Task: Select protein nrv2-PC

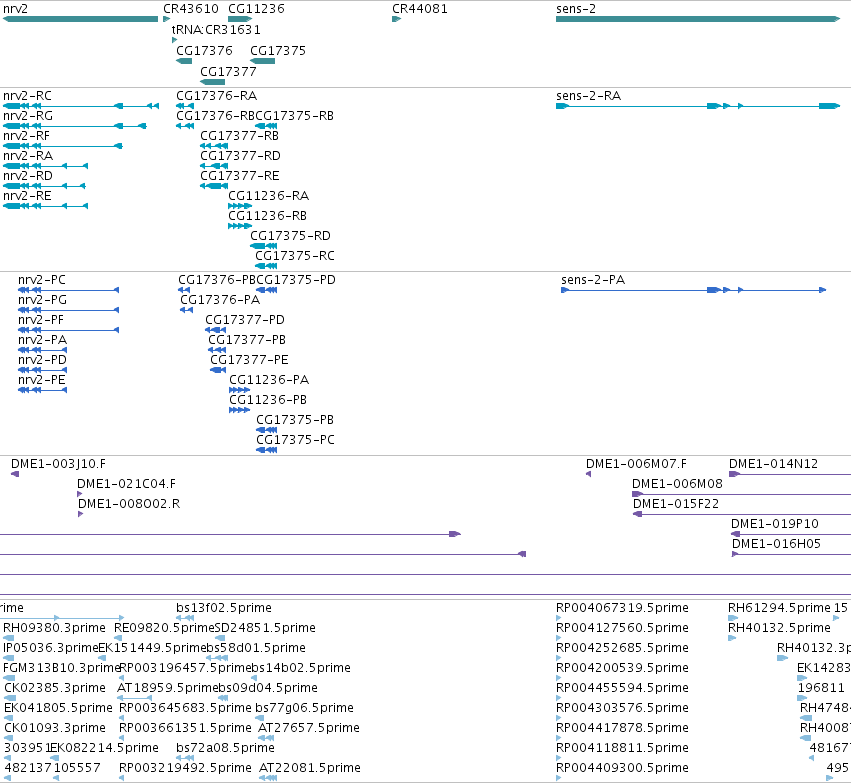Action: pos(42,280)
